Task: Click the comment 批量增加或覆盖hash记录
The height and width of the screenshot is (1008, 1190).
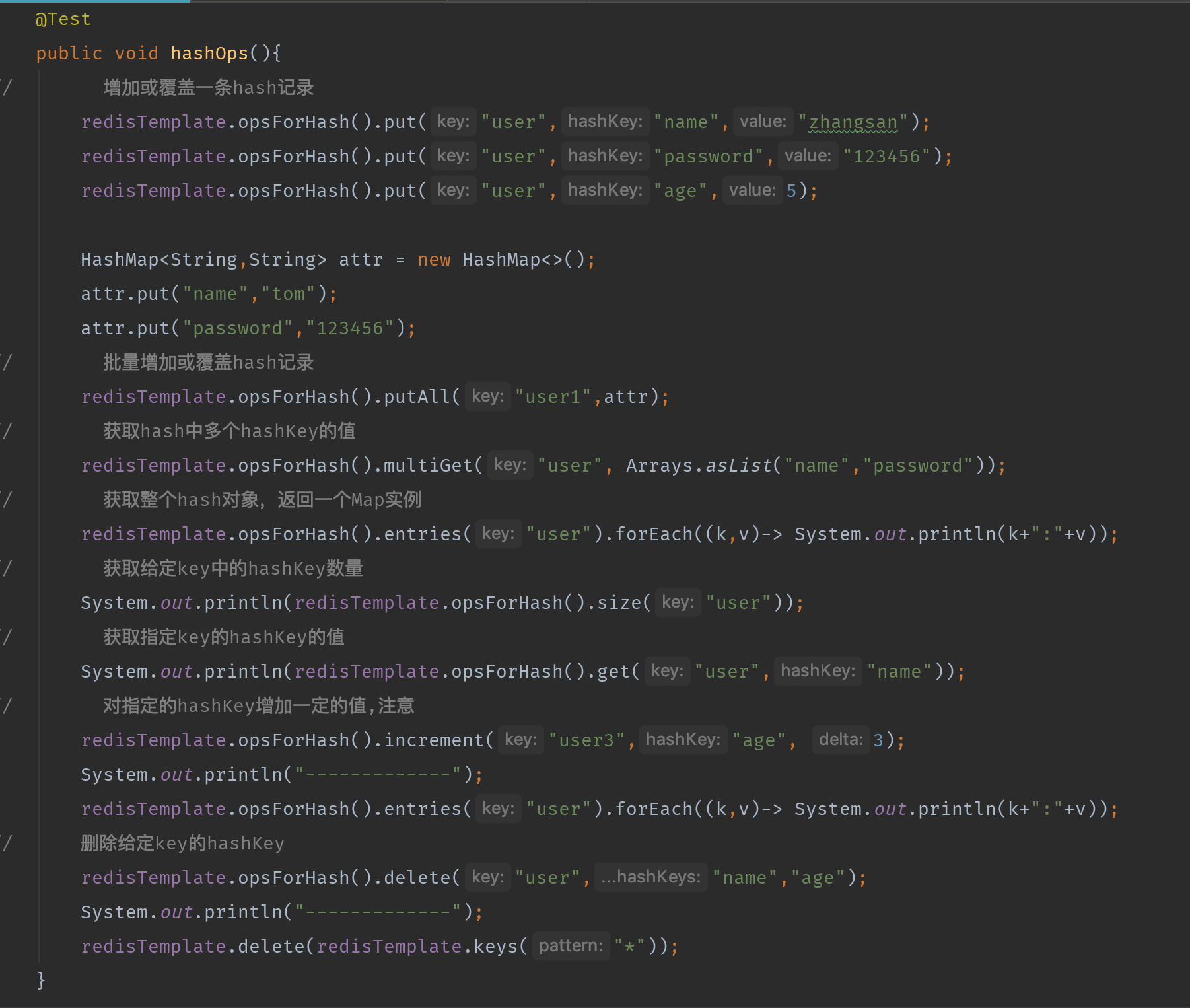Action: click(x=209, y=363)
